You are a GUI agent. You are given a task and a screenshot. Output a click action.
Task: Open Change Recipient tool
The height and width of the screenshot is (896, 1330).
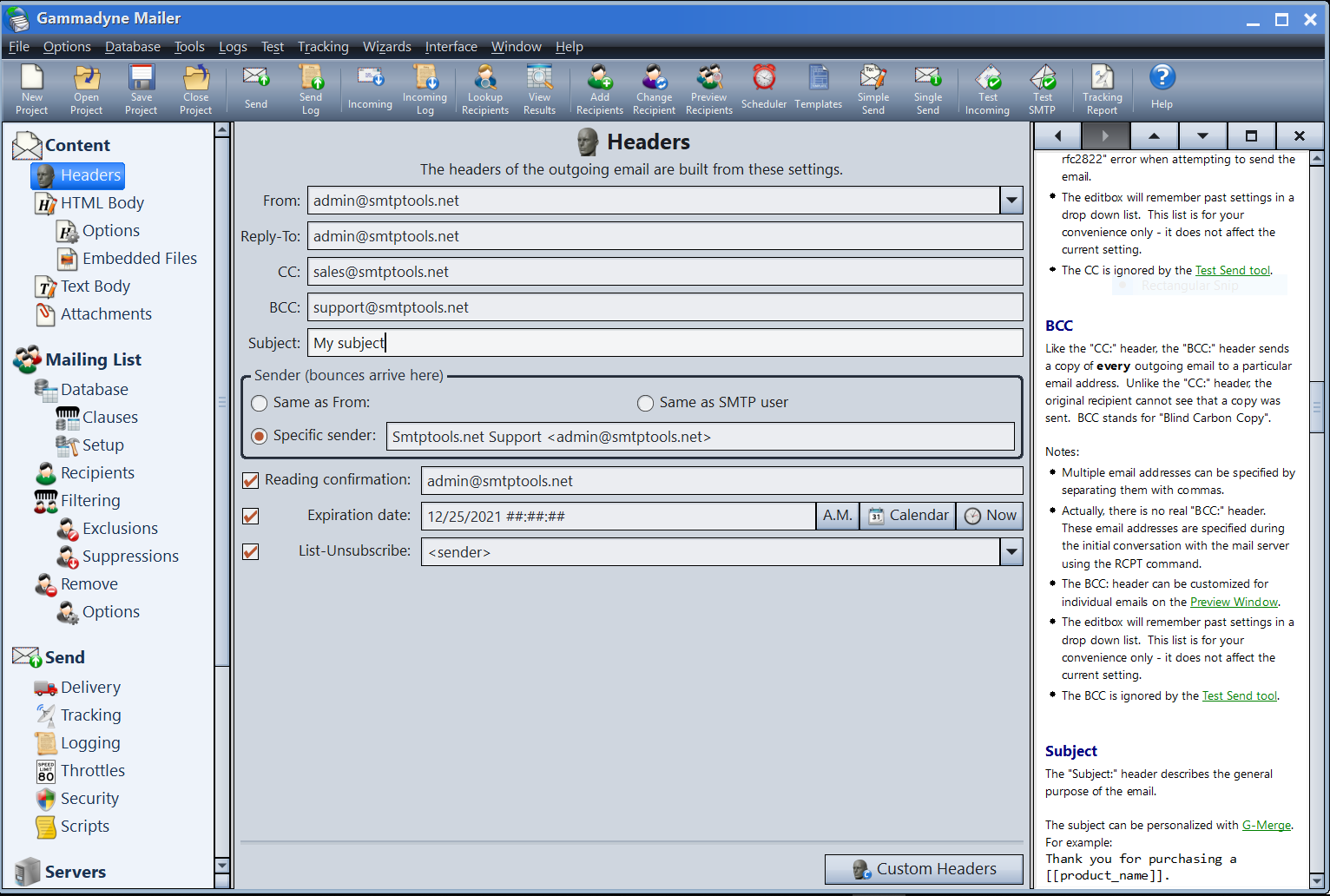(x=655, y=89)
